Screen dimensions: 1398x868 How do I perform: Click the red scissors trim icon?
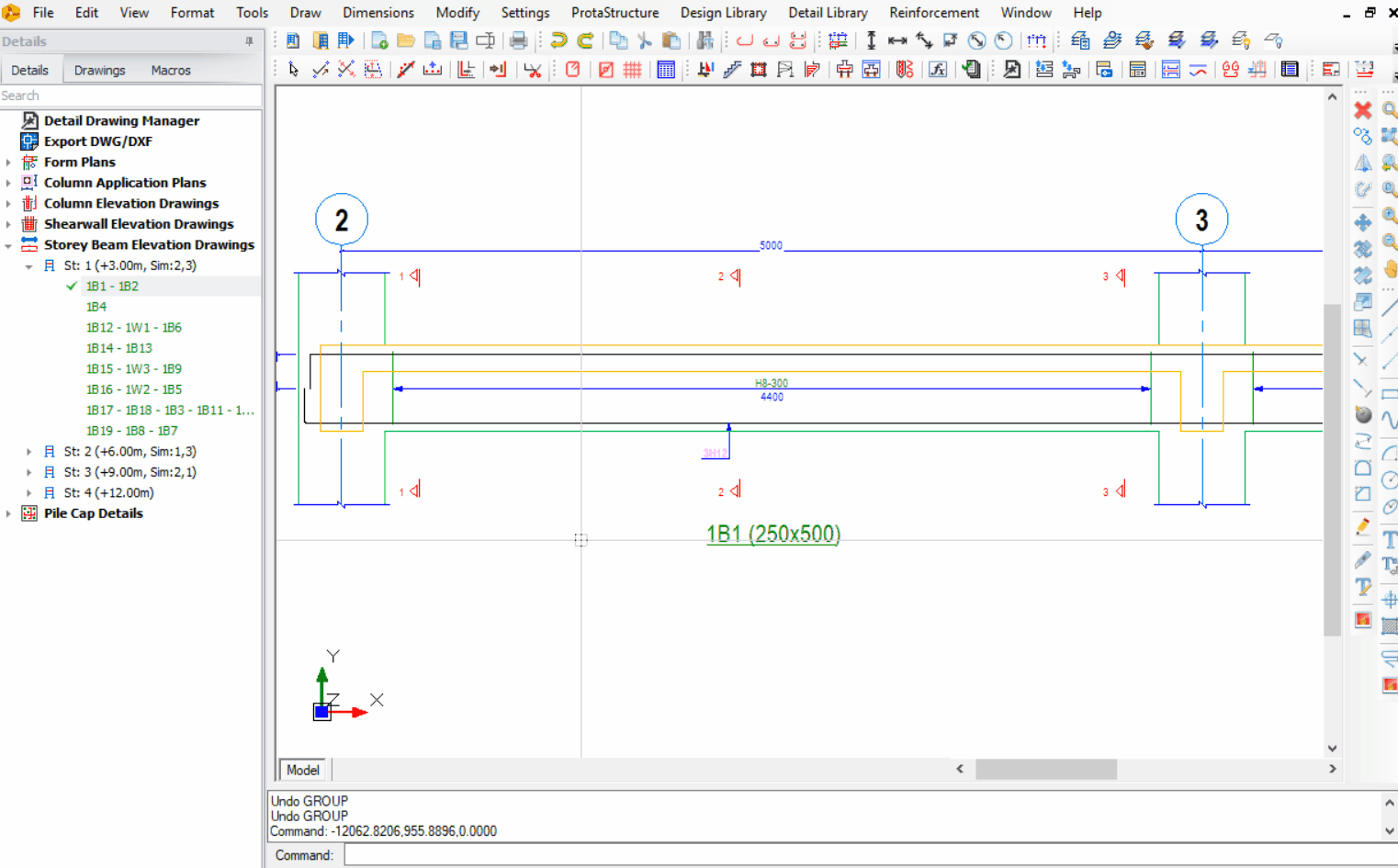533,70
